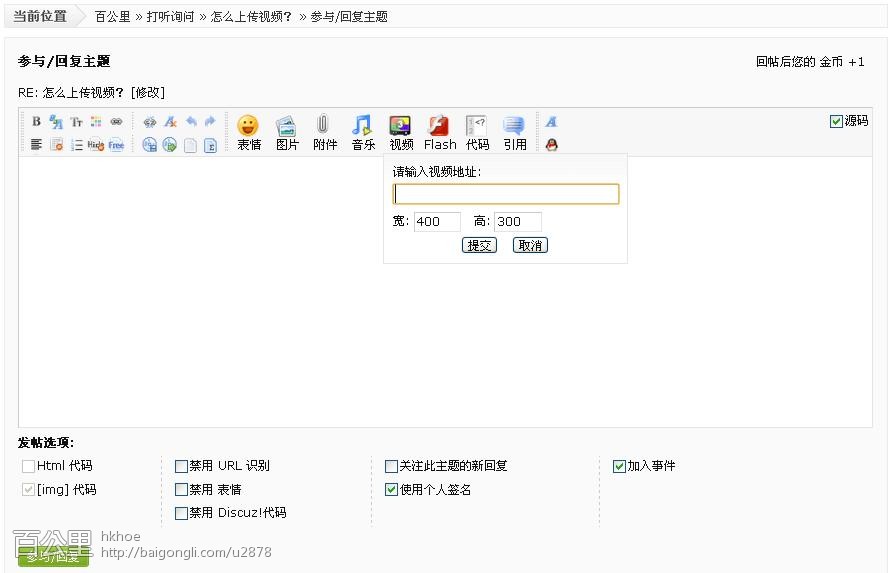The image size is (892, 573).
Task: Click the 当前位置 label
Action: point(40,17)
